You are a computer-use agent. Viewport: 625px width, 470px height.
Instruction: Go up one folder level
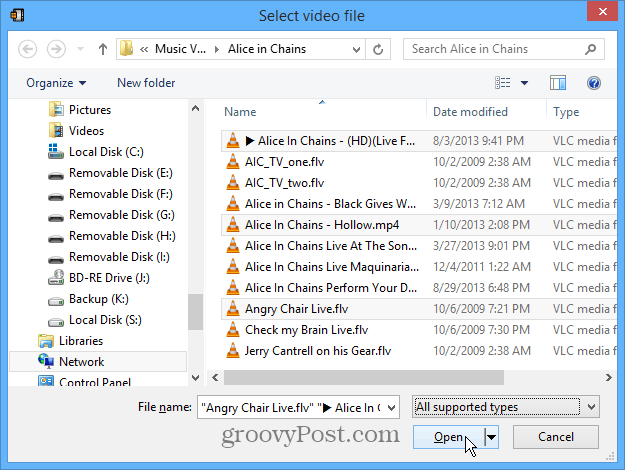[103, 49]
